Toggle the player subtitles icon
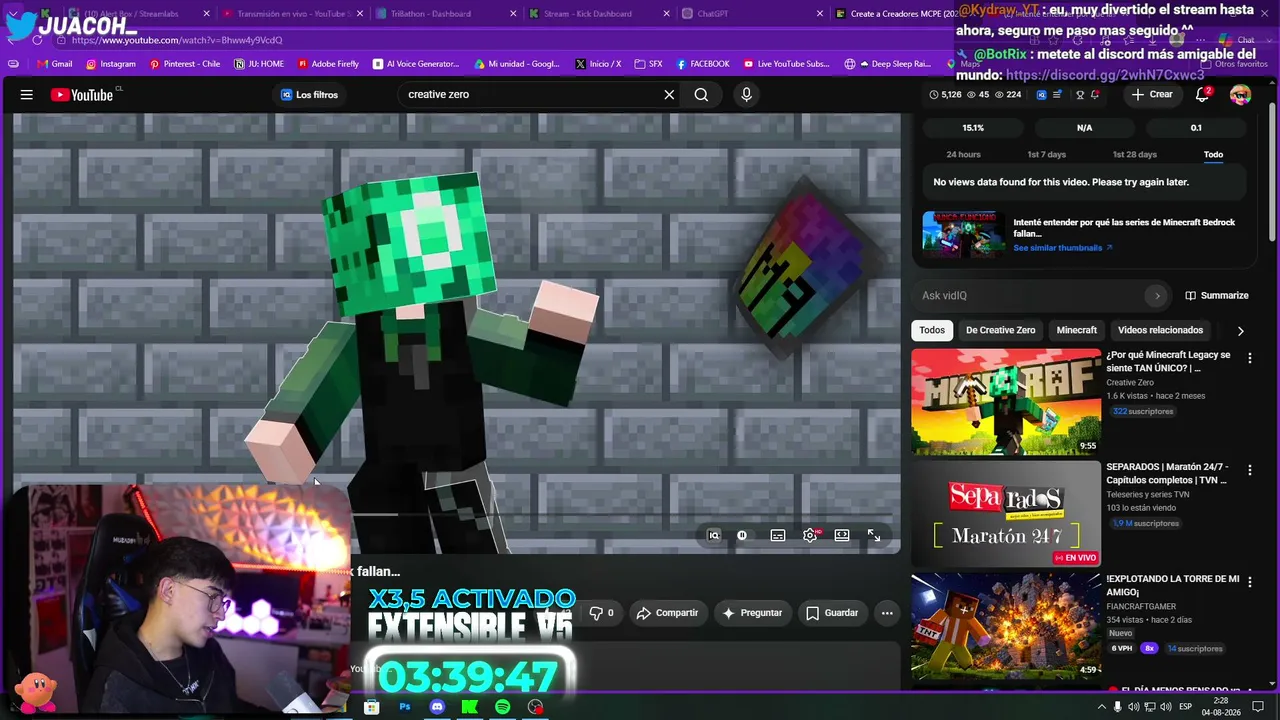The height and width of the screenshot is (720, 1280). pos(778,536)
